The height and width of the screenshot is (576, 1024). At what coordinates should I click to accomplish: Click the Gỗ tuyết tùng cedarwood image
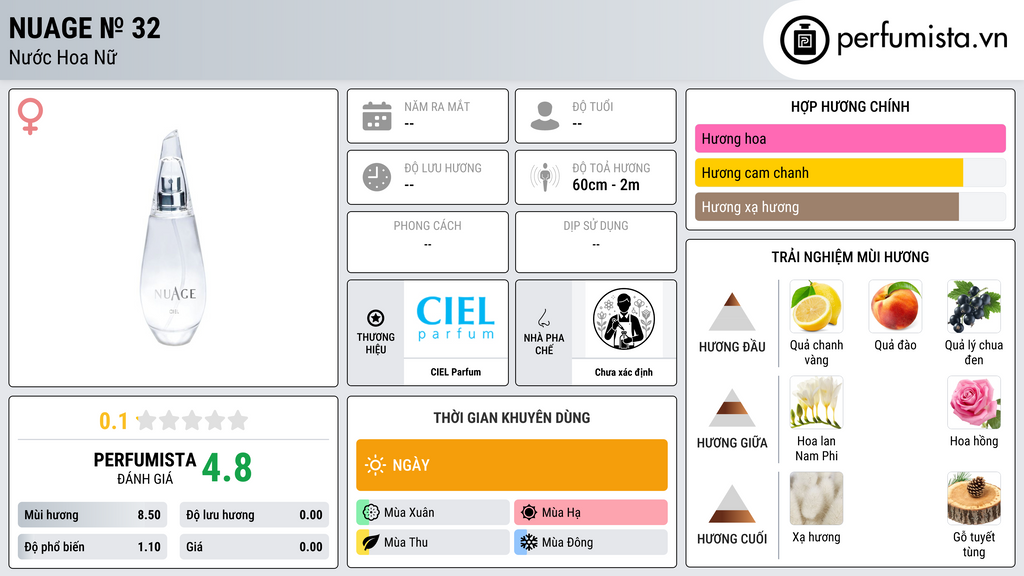point(974,498)
